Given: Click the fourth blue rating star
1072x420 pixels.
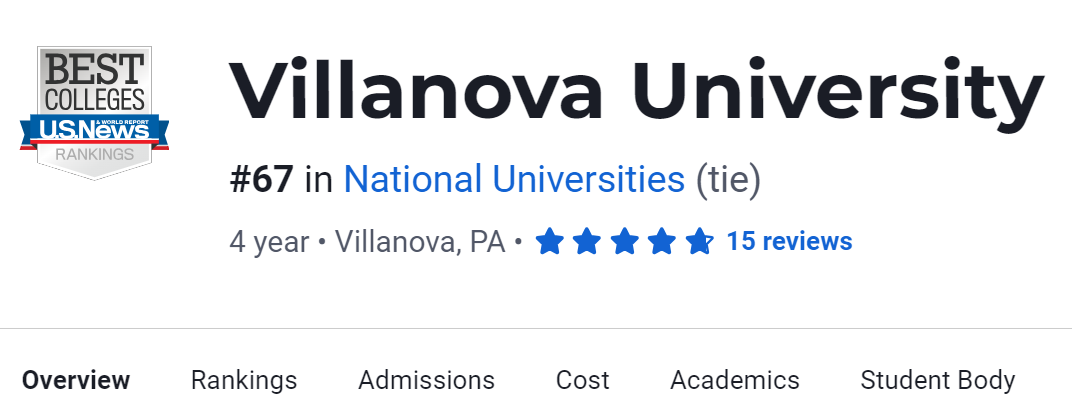Looking at the screenshot, I should pyautogui.click(x=662, y=242).
